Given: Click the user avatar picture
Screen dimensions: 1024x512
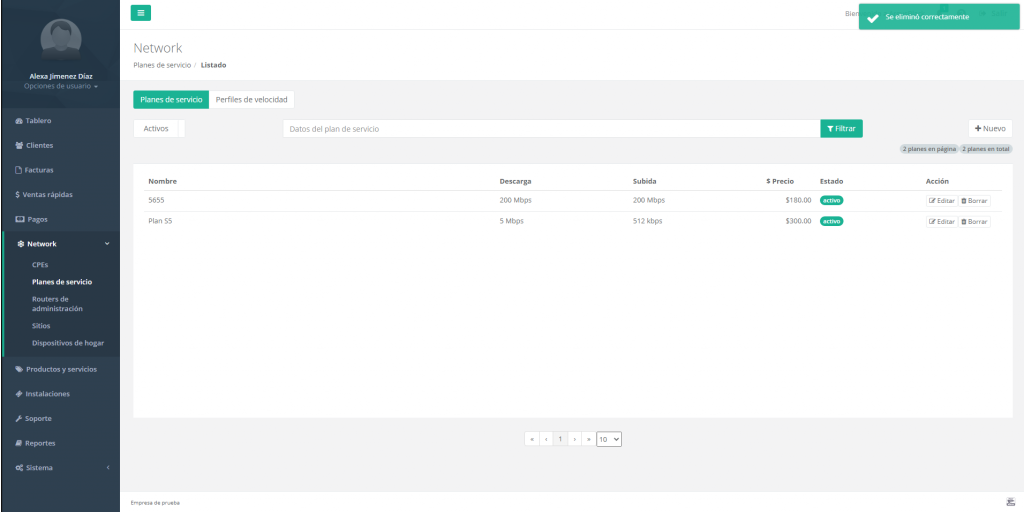Looking at the screenshot, I should 61,39.
